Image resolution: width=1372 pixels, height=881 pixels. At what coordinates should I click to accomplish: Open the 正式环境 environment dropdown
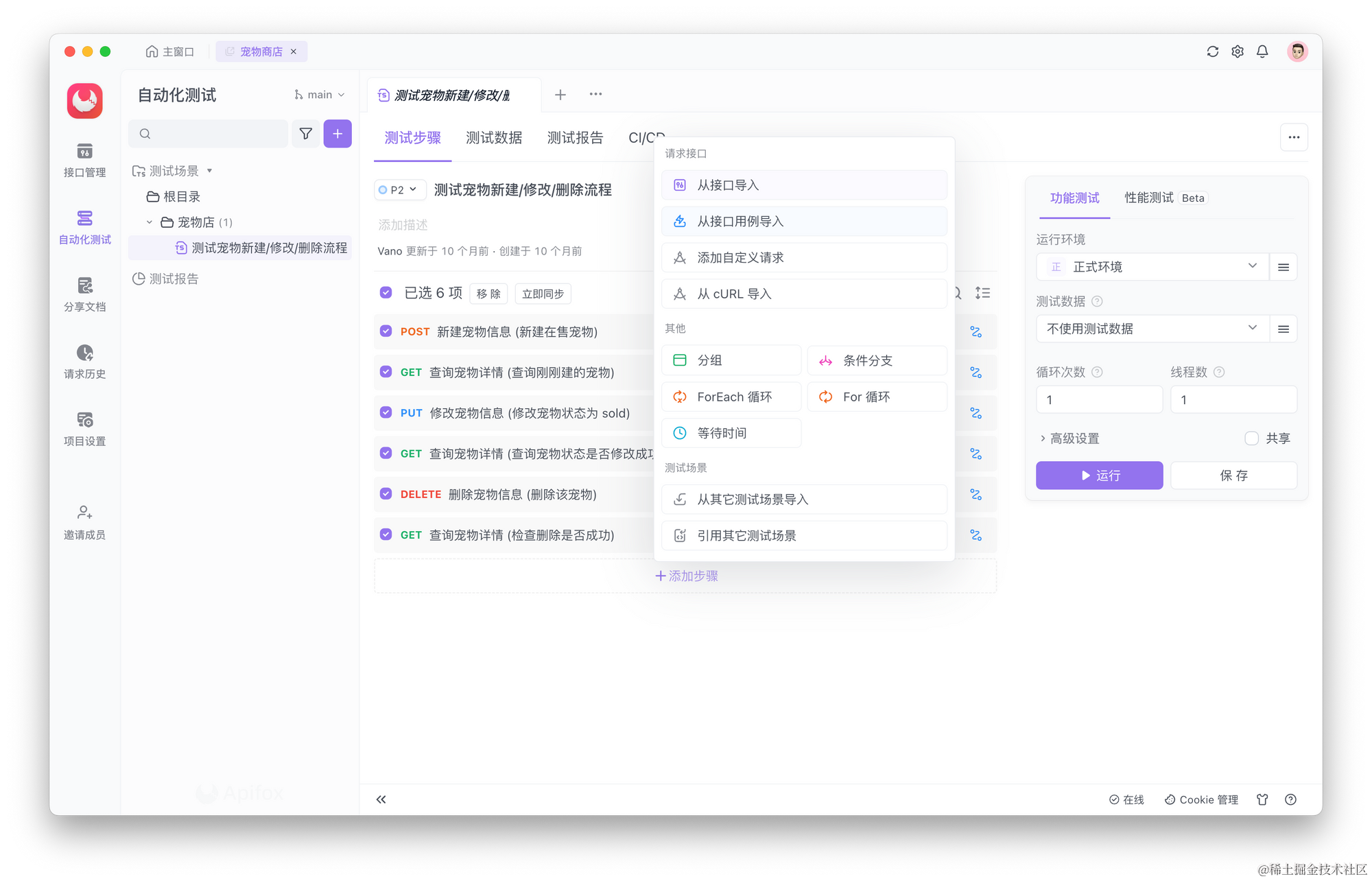[x=1151, y=267]
